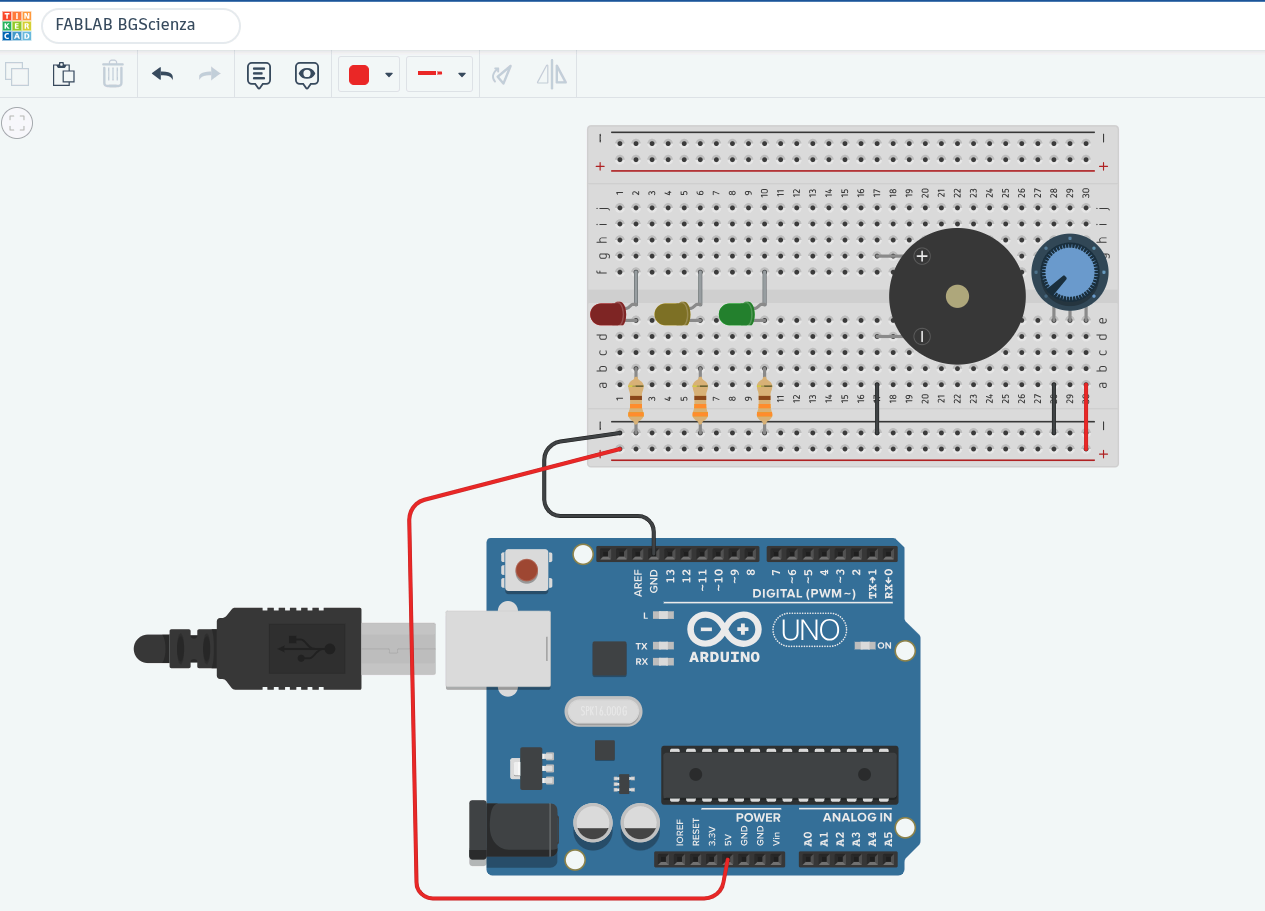Click the Zoom to fit icon
1265x911 pixels.
point(17,123)
